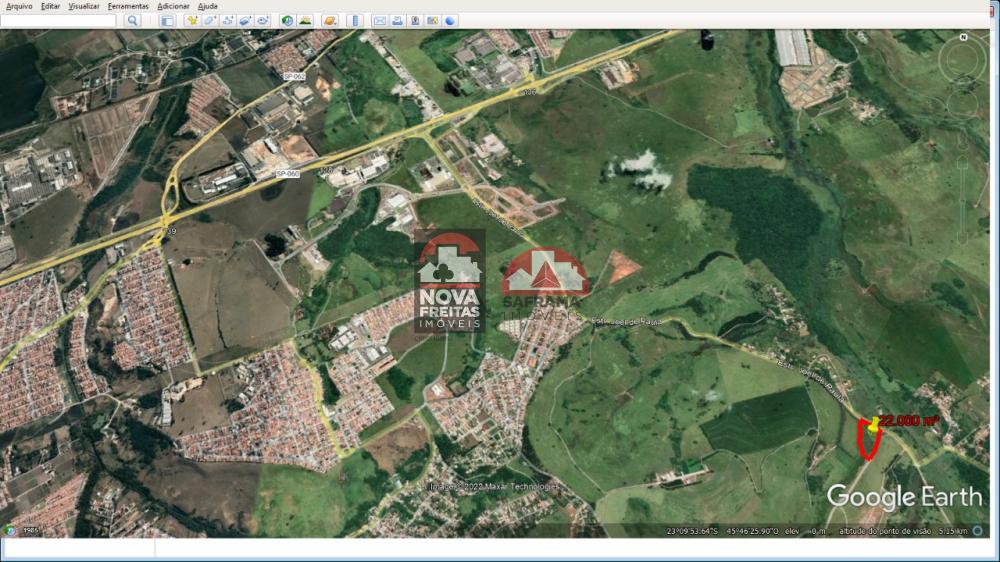
Task: Select the Add Path tool
Action: click(x=228, y=20)
